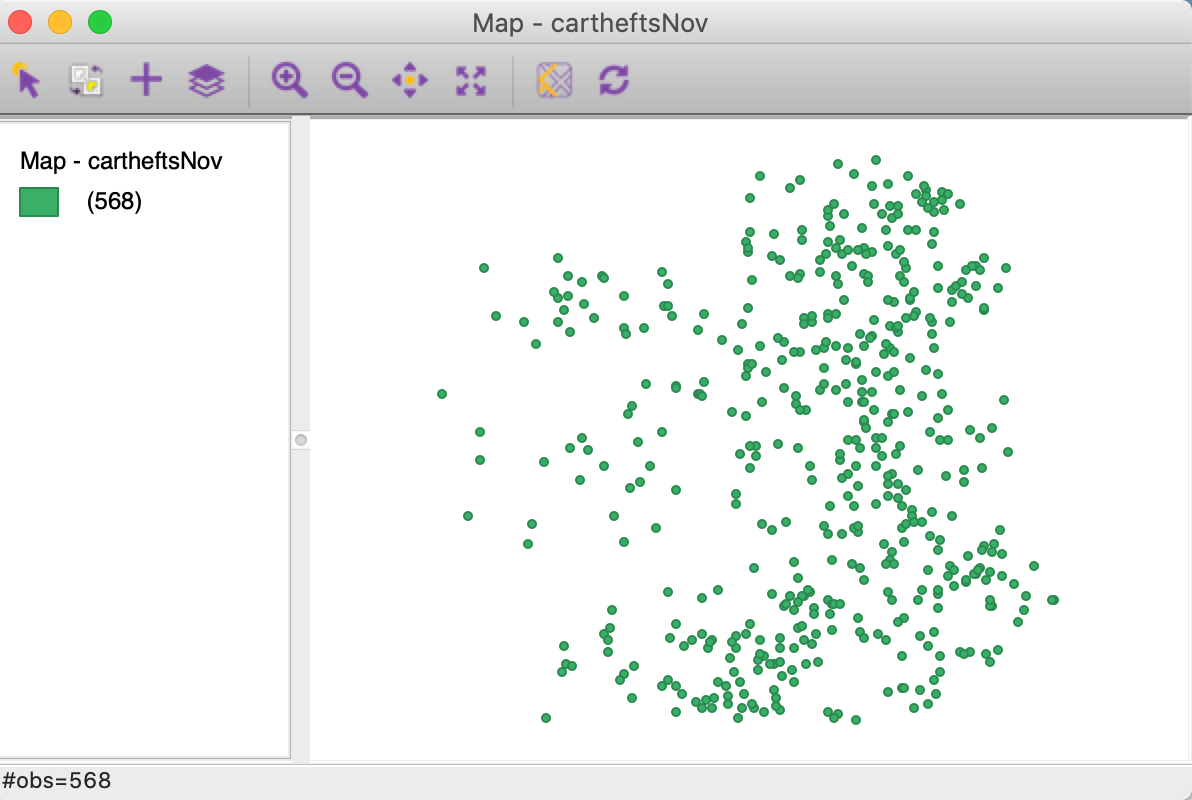Click the green legend color swatch
1192x800 pixels.
point(39,202)
